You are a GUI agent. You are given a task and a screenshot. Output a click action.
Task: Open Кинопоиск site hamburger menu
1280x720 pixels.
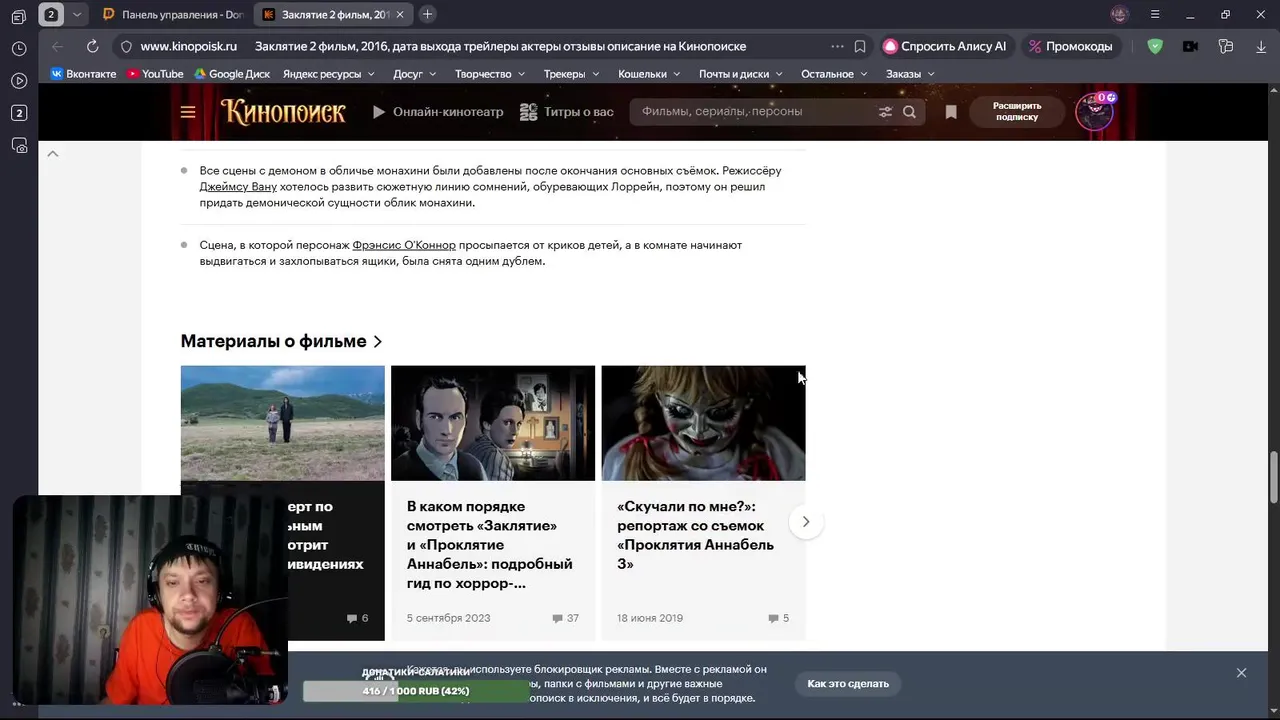pyautogui.click(x=188, y=112)
